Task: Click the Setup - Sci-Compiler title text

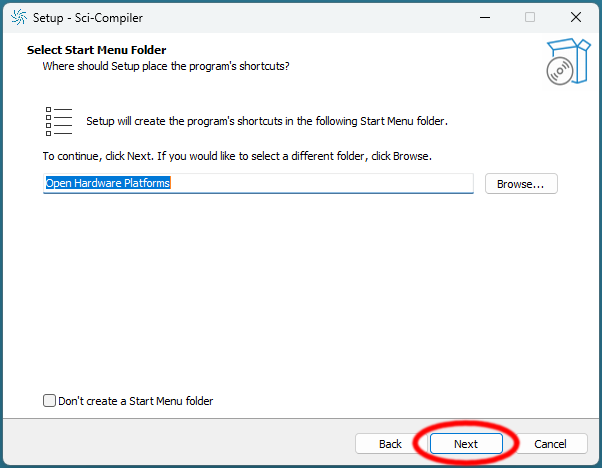Action: tap(88, 18)
